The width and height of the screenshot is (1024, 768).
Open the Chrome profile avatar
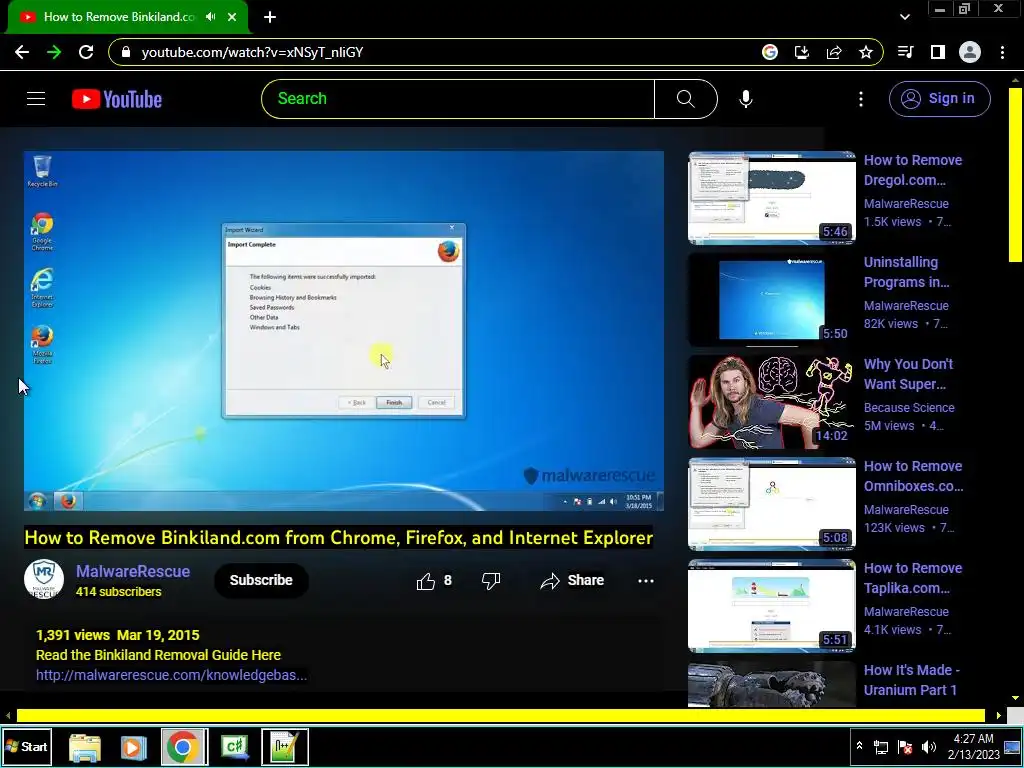(970, 52)
